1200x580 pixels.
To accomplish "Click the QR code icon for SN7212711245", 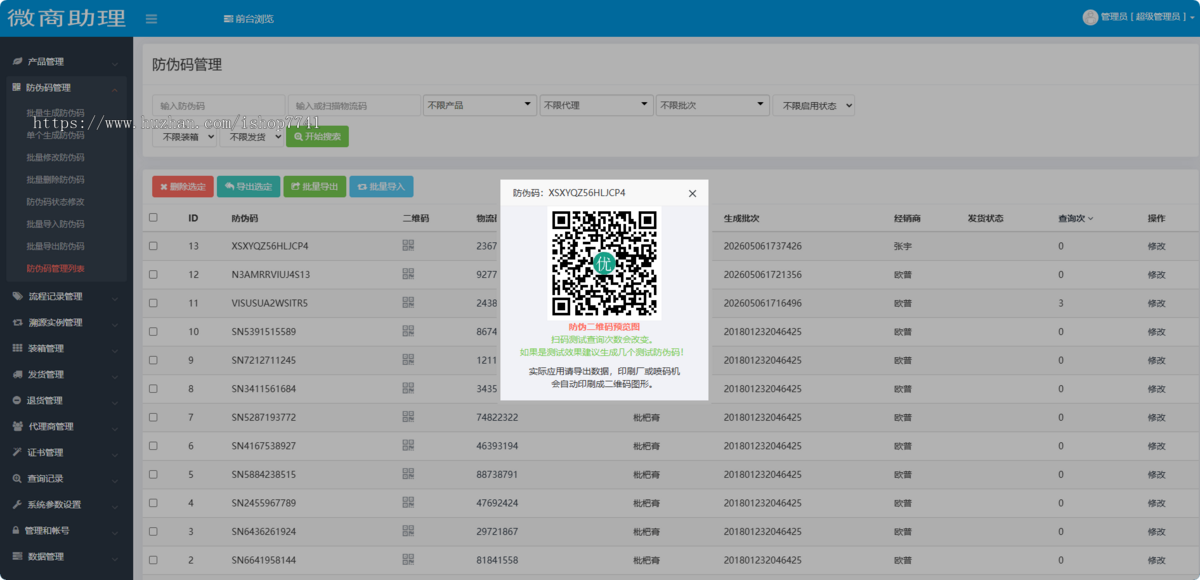I will [x=408, y=360].
